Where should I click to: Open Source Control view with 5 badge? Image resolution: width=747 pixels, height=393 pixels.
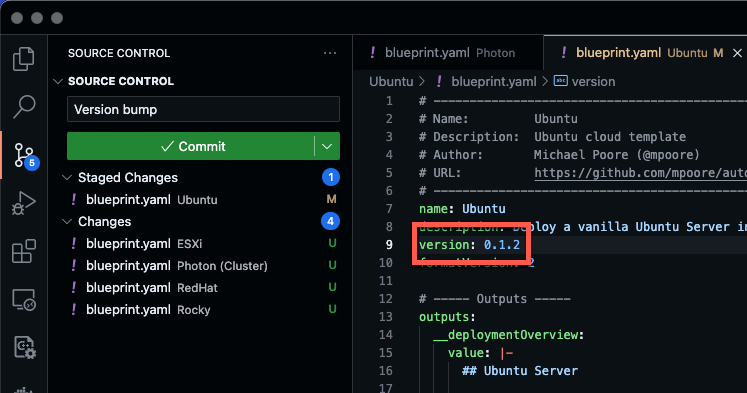point(25,155)
